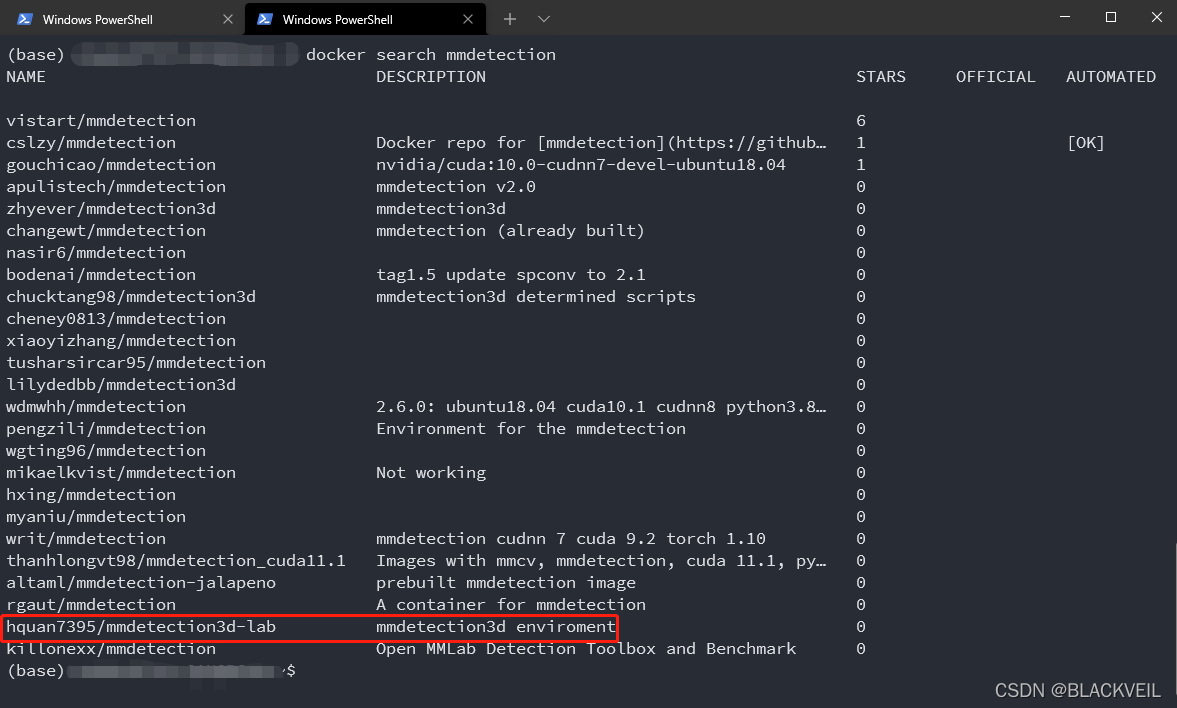Image resolution: width=1177 pixels, height=708 pixels.
Task: Click 'gouchicao/mmdetection' row name
Action: click(111, 164)
